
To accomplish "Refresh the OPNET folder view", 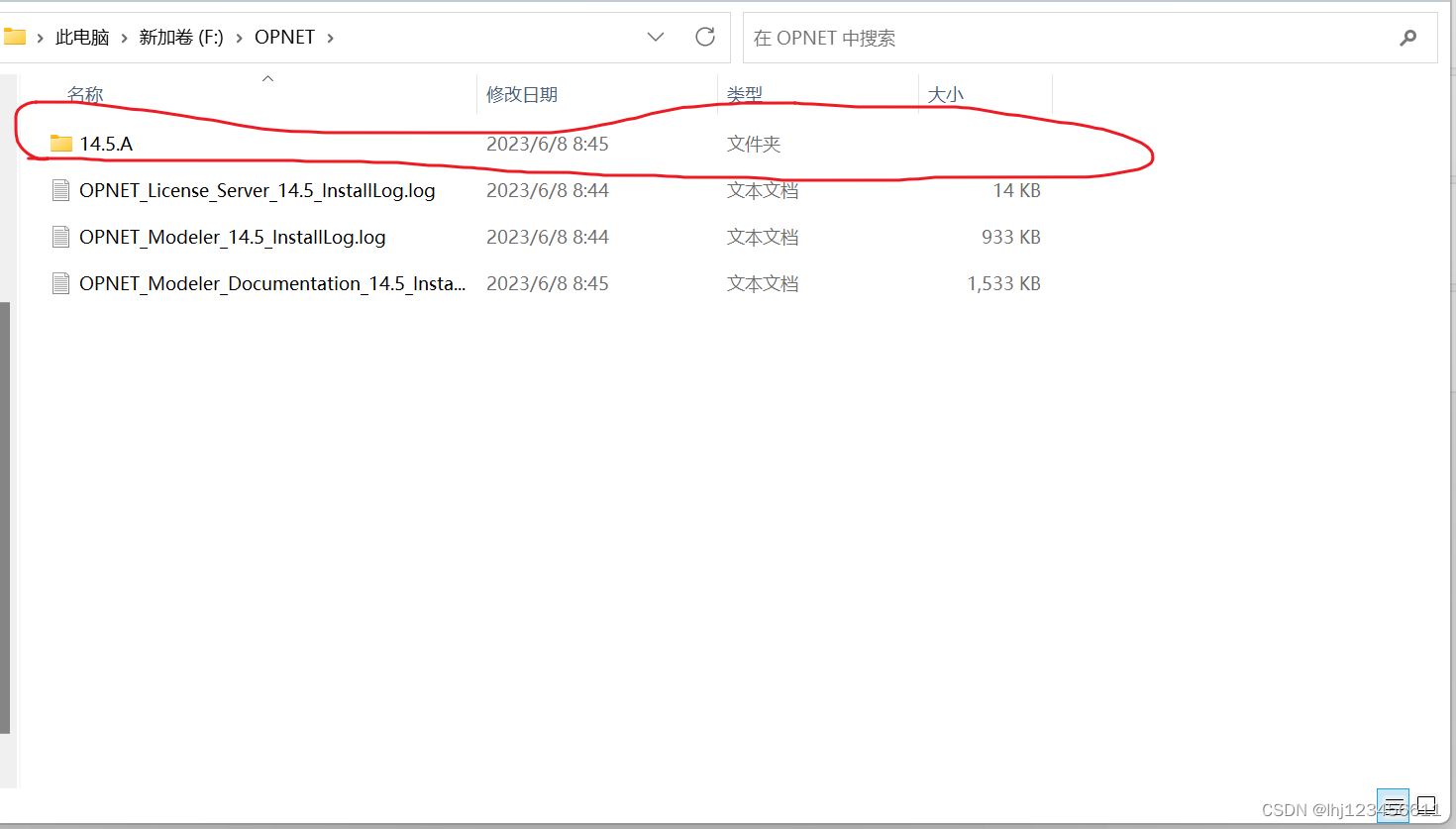I will [705, 36].
